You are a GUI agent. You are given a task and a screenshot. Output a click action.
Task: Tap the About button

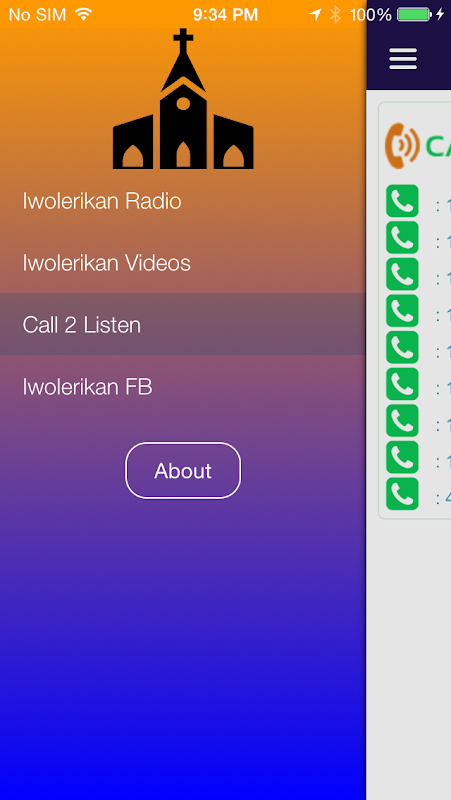click(x=183, y=470)
